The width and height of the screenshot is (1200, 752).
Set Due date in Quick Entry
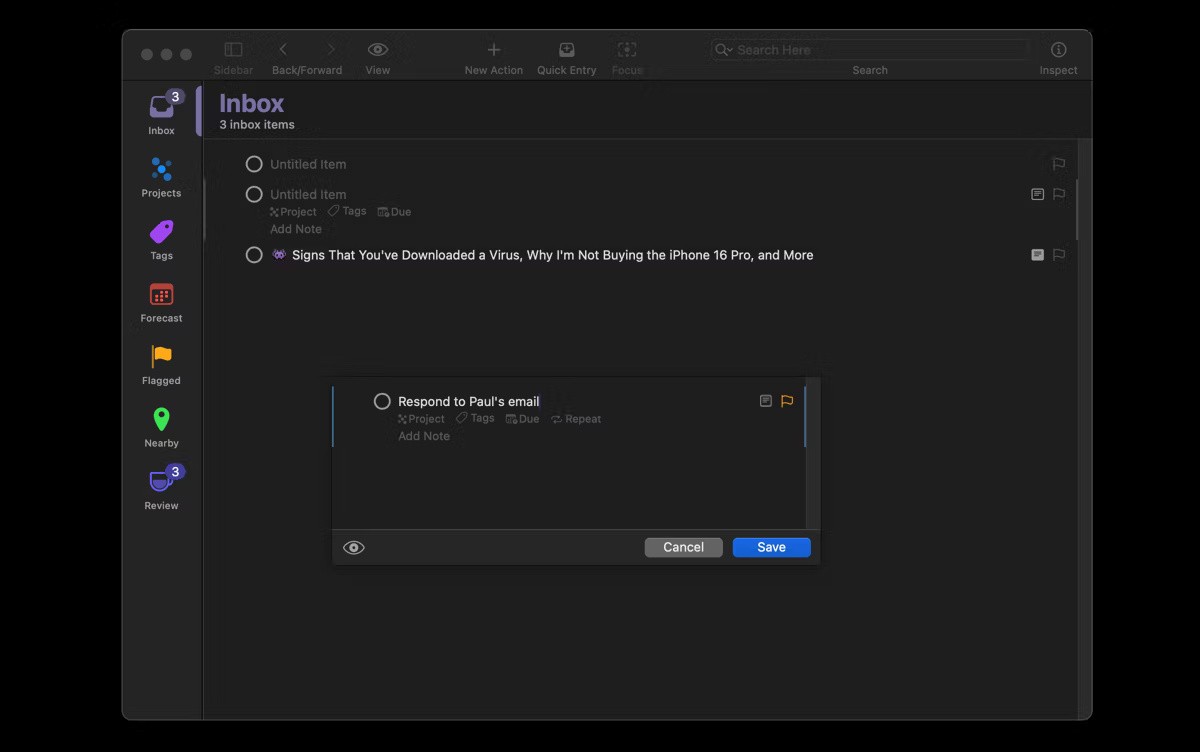coord(522,419)
